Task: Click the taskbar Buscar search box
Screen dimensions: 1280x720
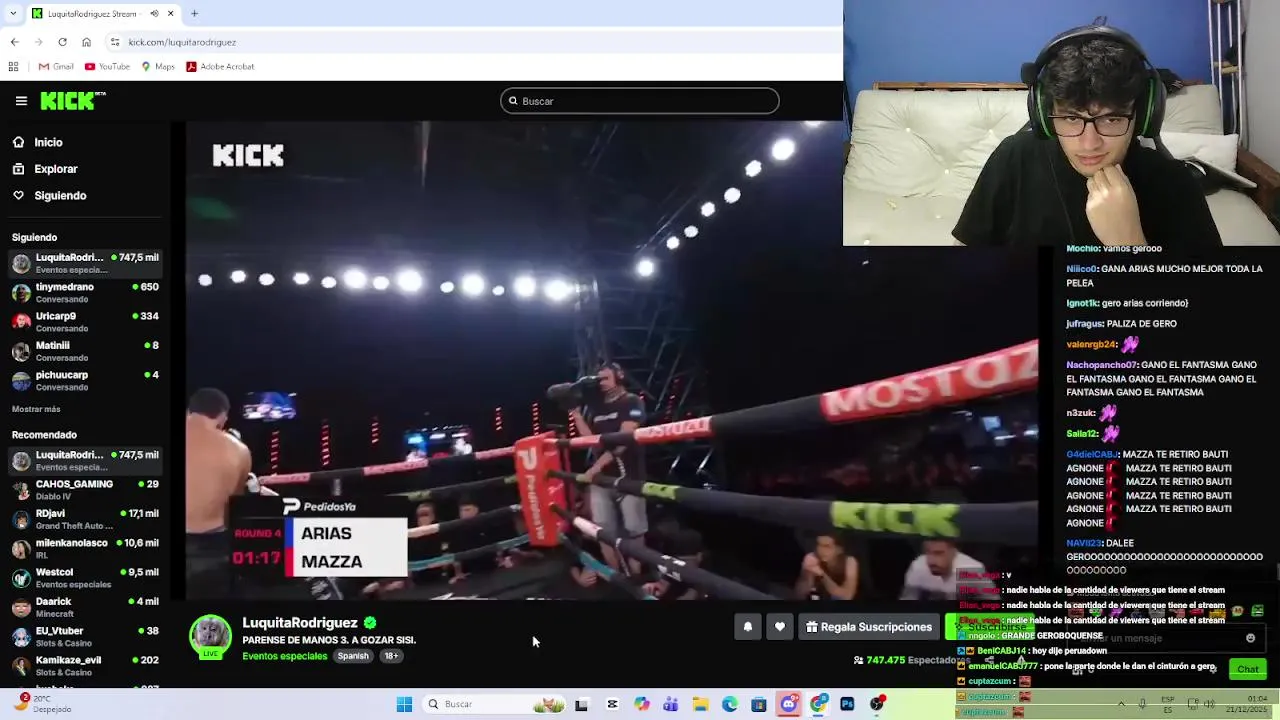Action: click(494, 704)
